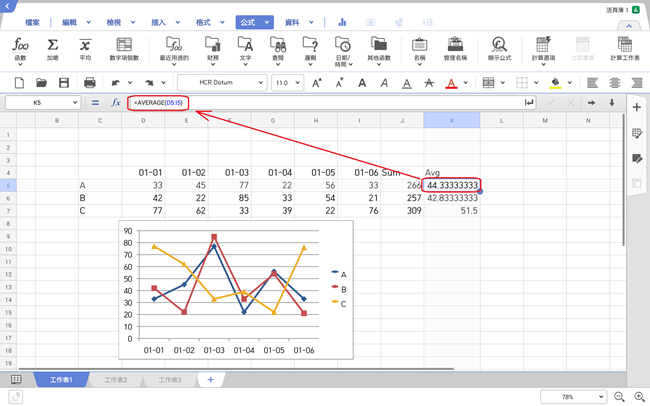Select cell showing 42.83333333
The image size is (650, 406).
(x=452, y=198)
